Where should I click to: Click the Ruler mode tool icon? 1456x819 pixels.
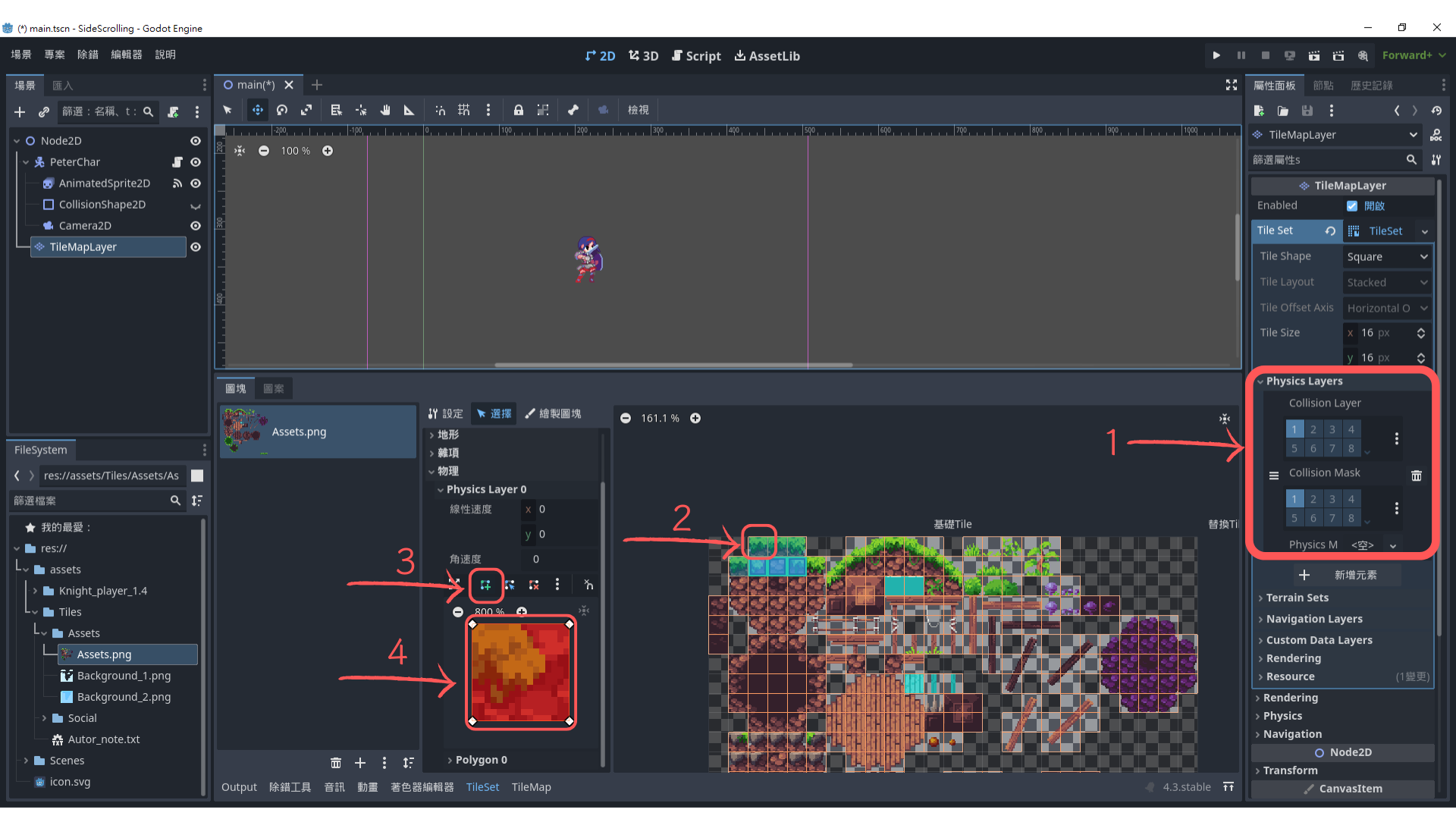click(x=409, y=110)
